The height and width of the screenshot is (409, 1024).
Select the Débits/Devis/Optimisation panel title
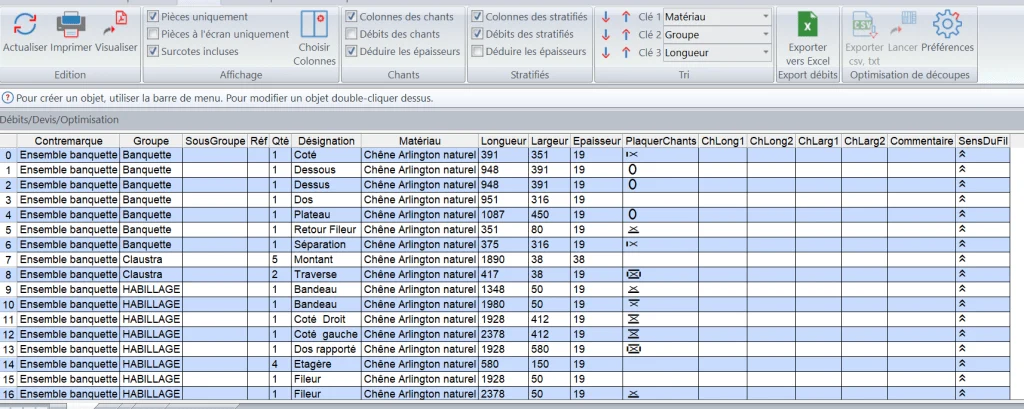click(59, 120)
